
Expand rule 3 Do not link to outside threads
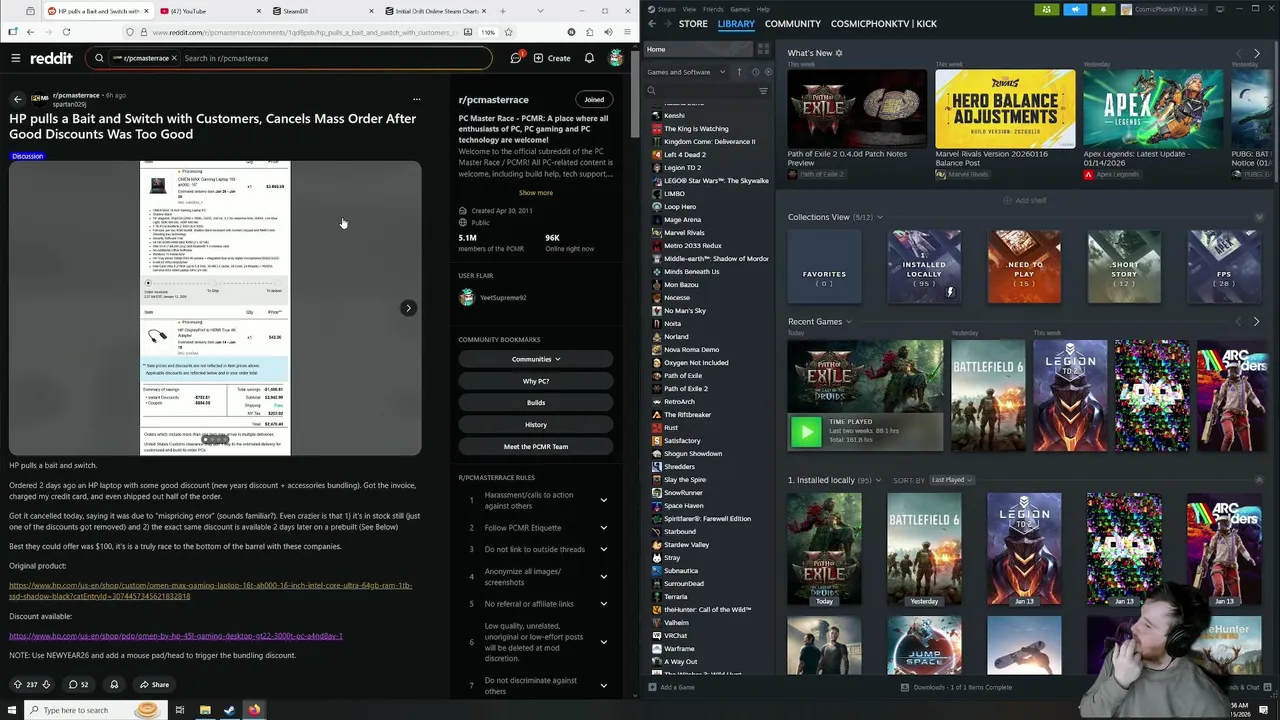click(603, 550)
